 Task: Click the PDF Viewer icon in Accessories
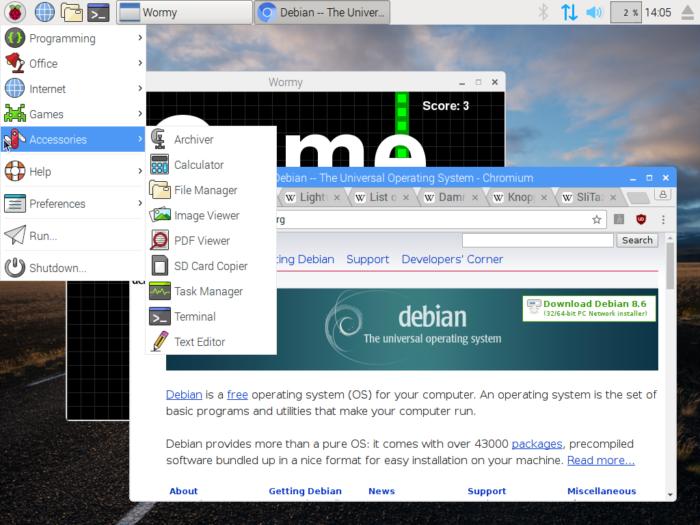coord(159,240)
